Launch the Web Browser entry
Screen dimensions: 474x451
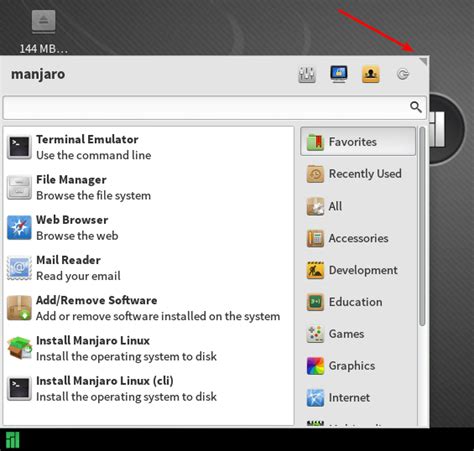(148, 228)
